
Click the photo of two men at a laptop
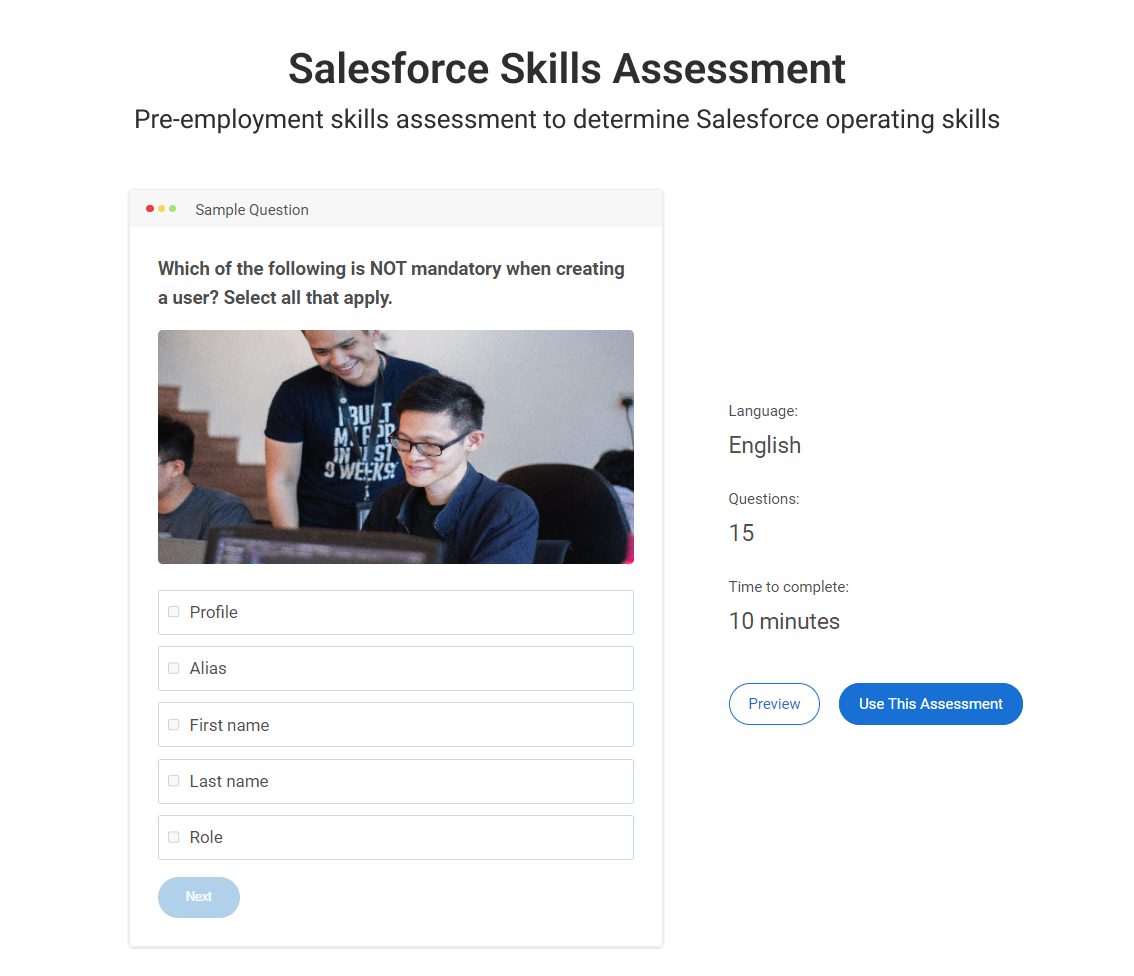(396, 447)
